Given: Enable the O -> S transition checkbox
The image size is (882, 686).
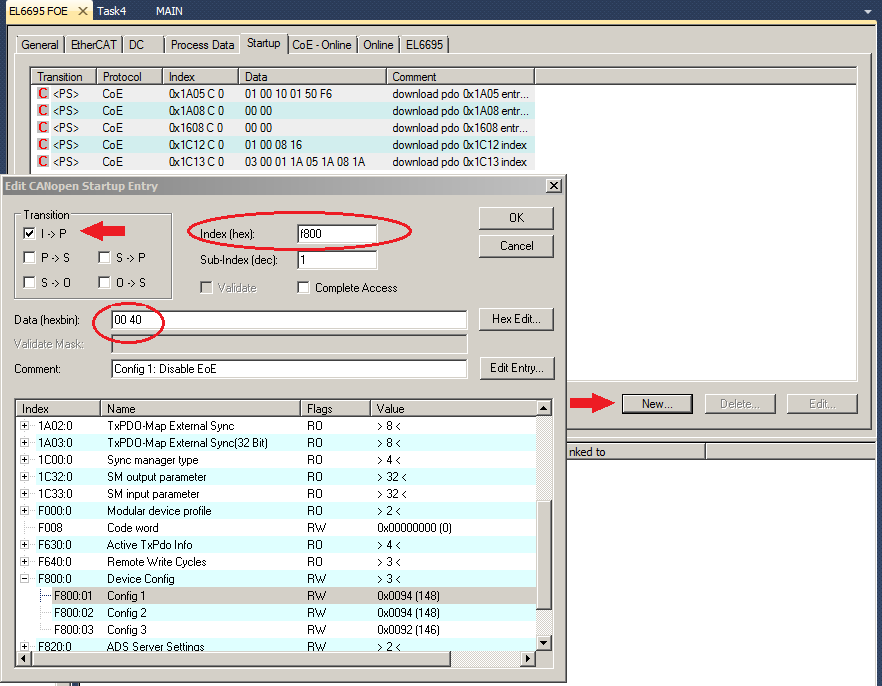Looking at the screenshot, I should coord(104,282).
